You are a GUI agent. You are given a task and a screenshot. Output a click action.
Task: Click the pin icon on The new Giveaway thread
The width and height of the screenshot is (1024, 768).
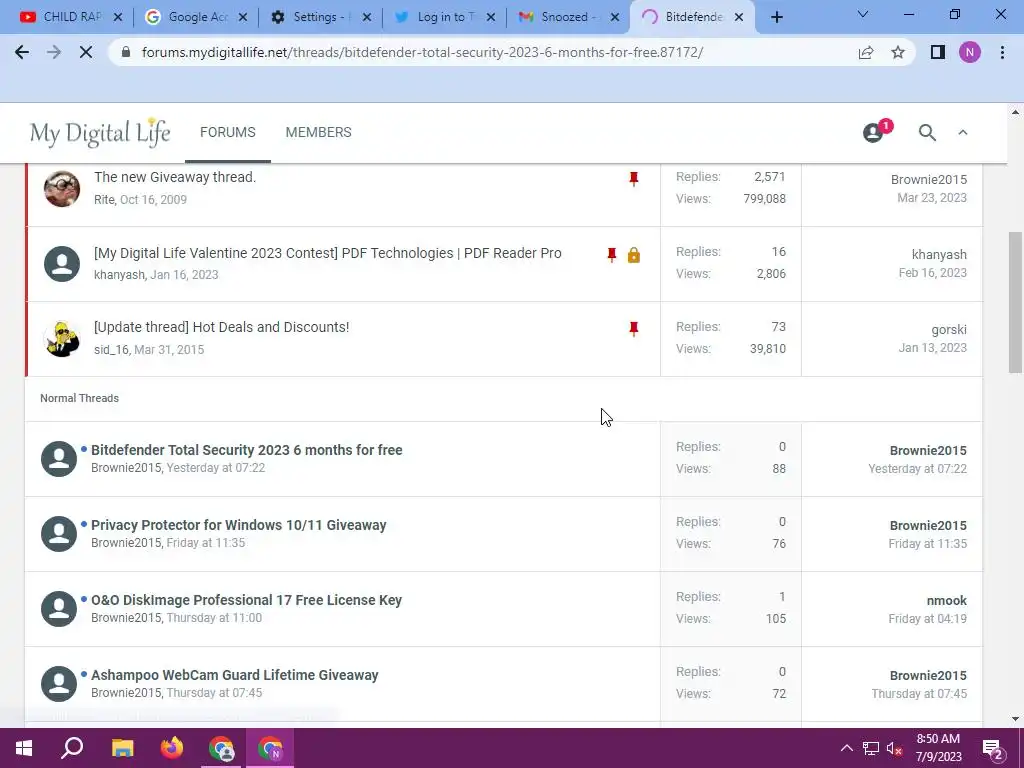coord(633,179)
